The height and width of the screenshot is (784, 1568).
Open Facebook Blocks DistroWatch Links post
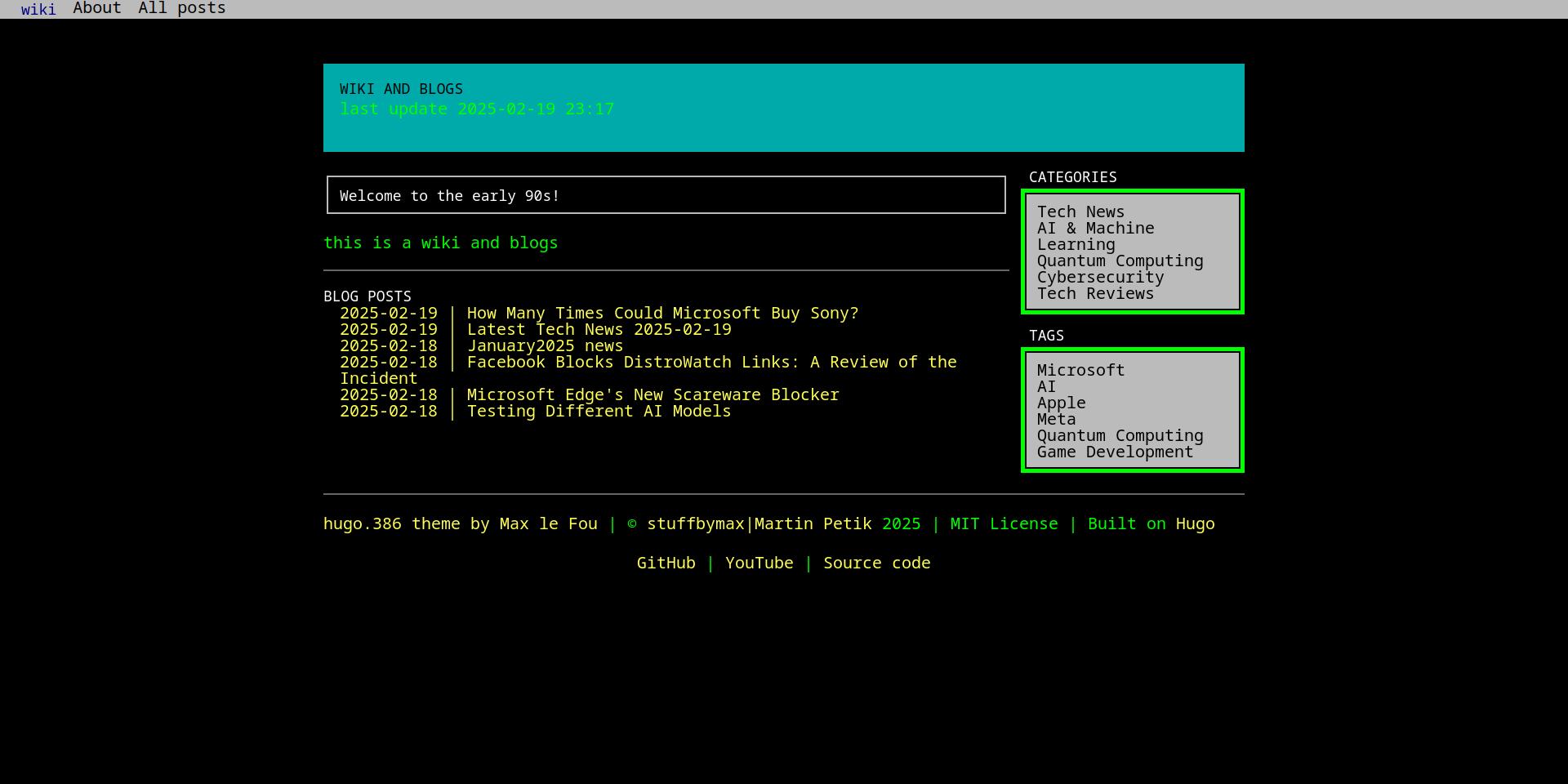710,362
